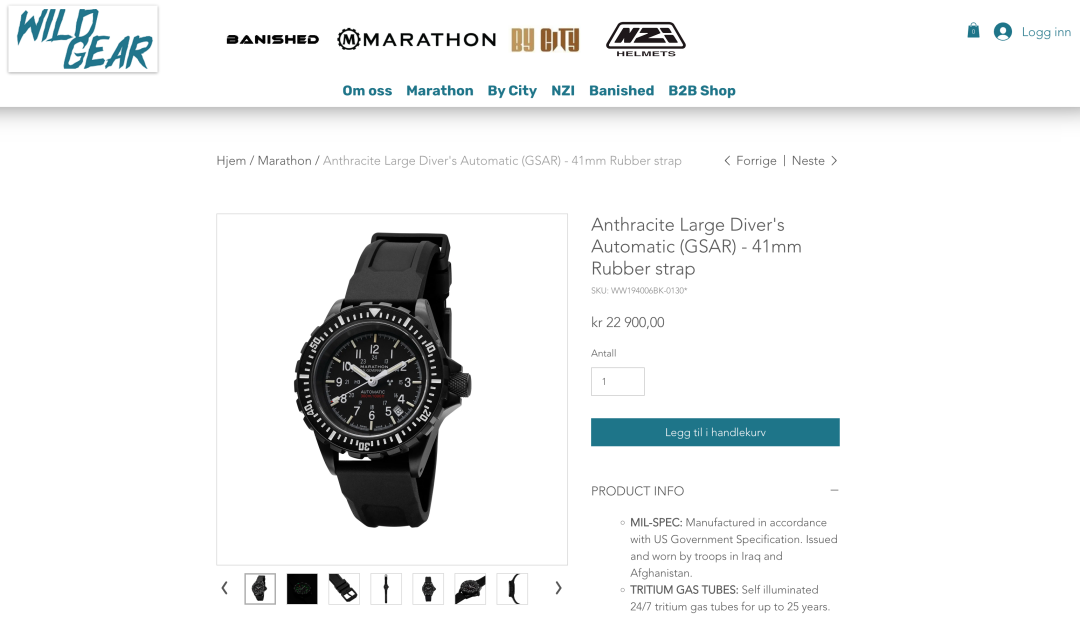
Task: Click the user account avatar icon
Action: pos(1003,32)
